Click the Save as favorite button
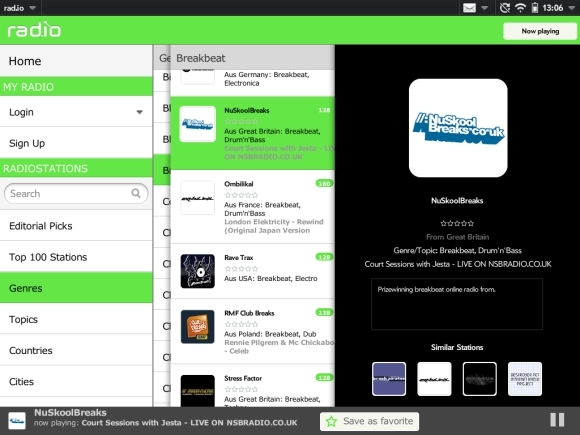580x435 pixels. click(370, 421)
